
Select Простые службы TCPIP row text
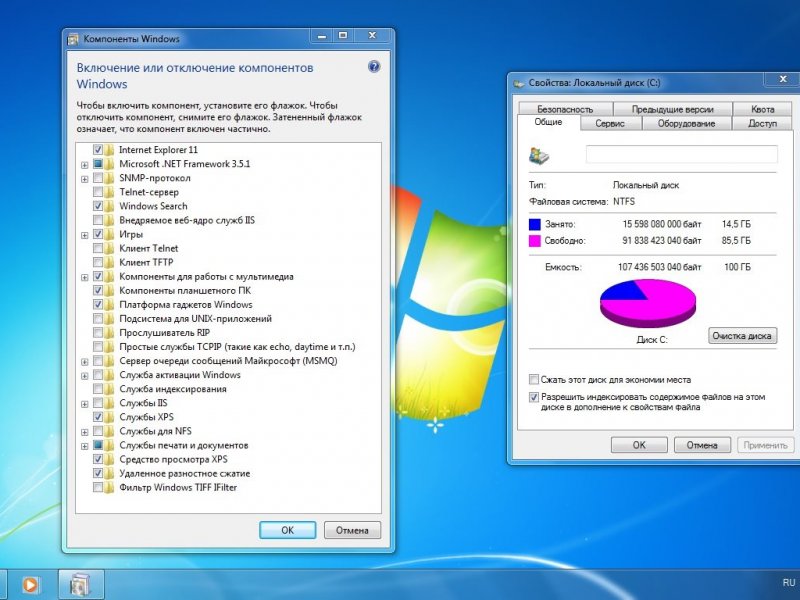(x=237, y=347)
